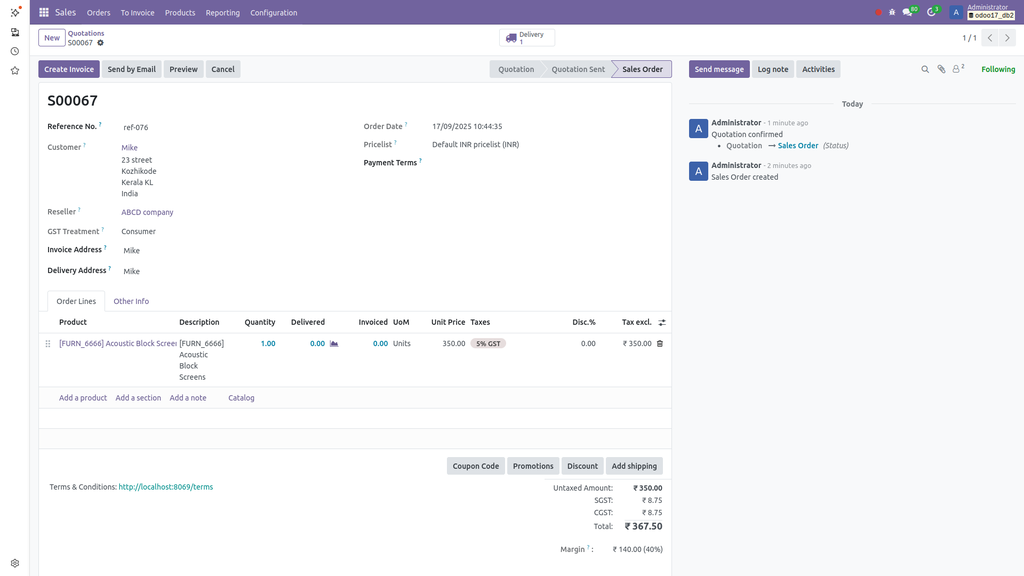Open the activities clock showing 3 items

(x=930, y=12)
